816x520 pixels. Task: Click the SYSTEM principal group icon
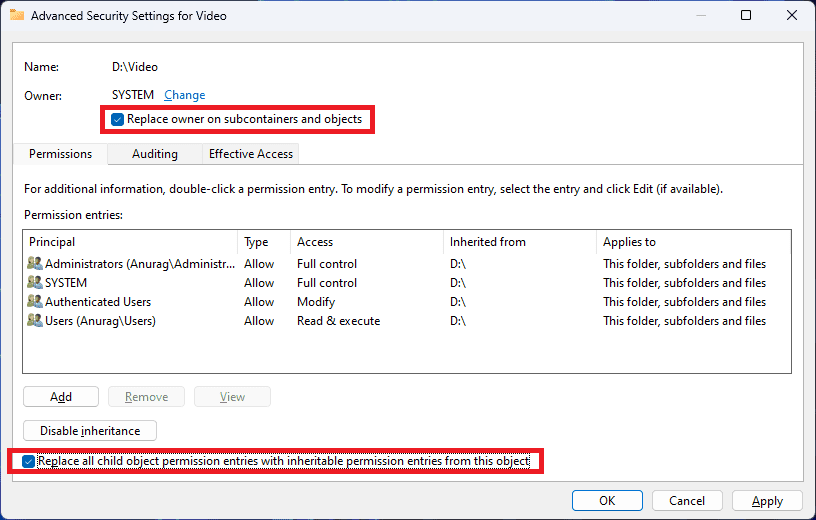[35, 283]
